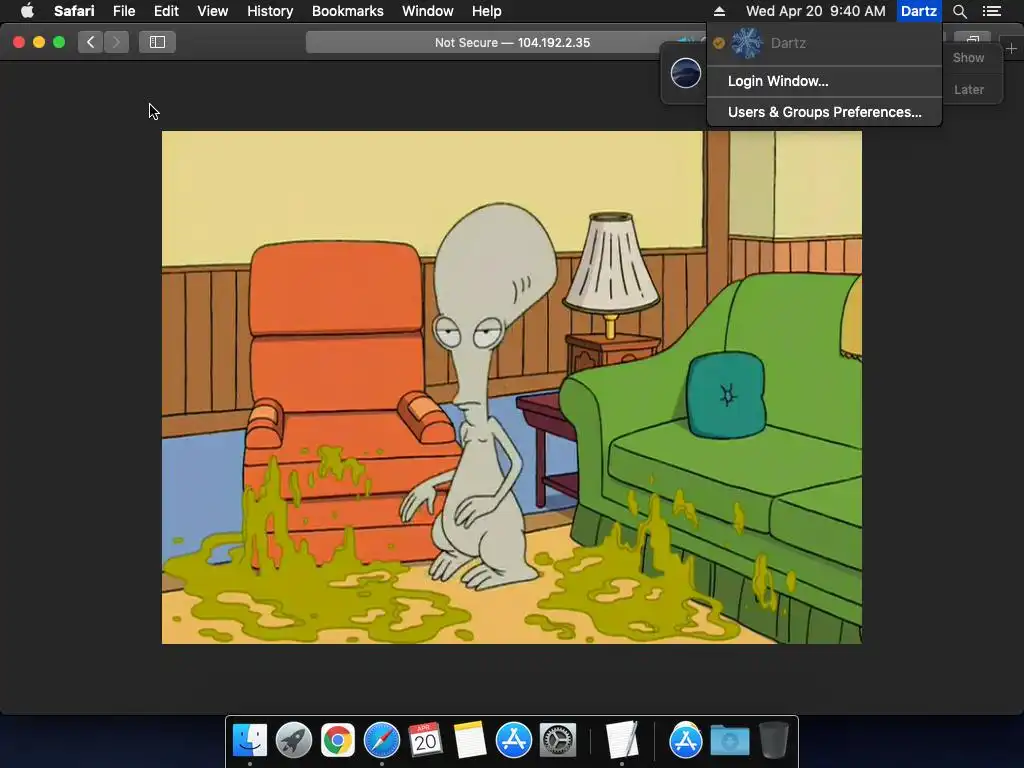Choose Users & Groups Preferences…
Image resolution: width=1024 pixels, height=768 pixels.
coord(824,112)
